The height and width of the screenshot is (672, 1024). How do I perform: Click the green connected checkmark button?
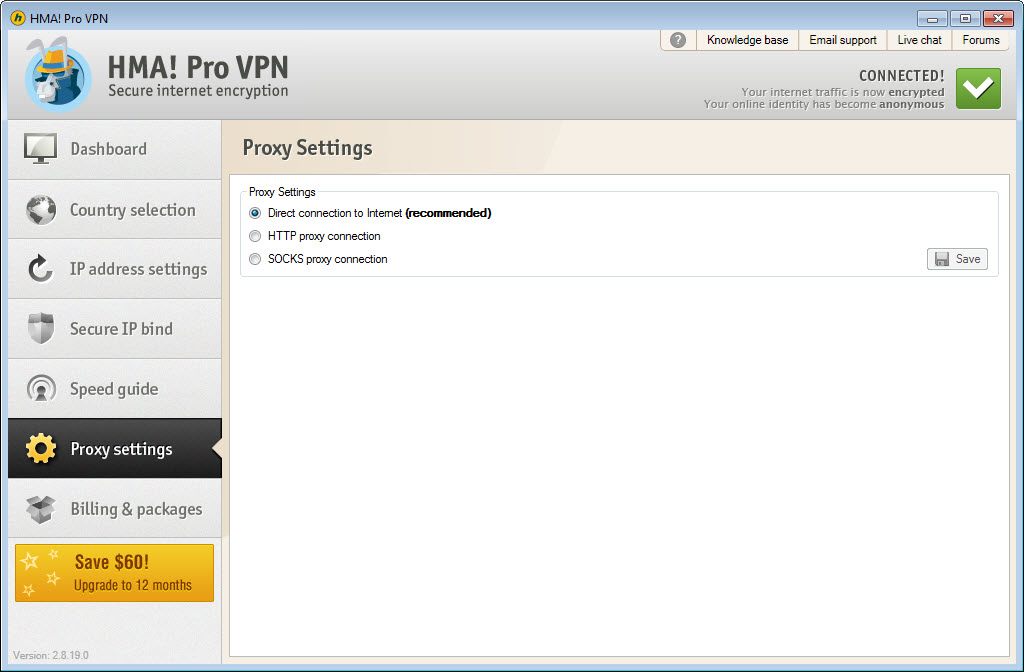[x=978, y=88]
